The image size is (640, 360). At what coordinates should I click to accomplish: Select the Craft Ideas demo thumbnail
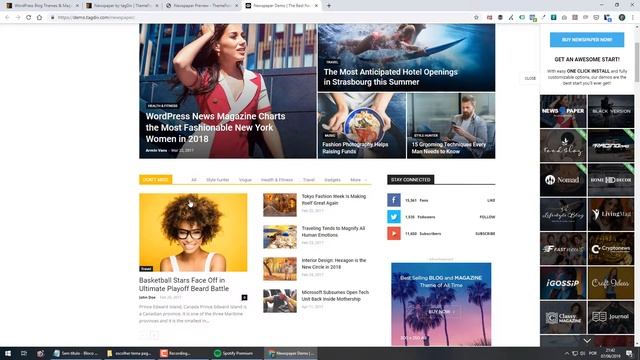point(611,283)
